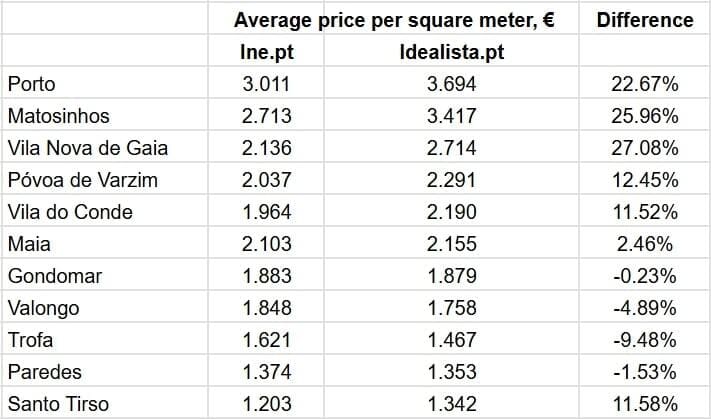
Task: Select the Vila Nova de Gaia cell
Action: coord(87,148)
